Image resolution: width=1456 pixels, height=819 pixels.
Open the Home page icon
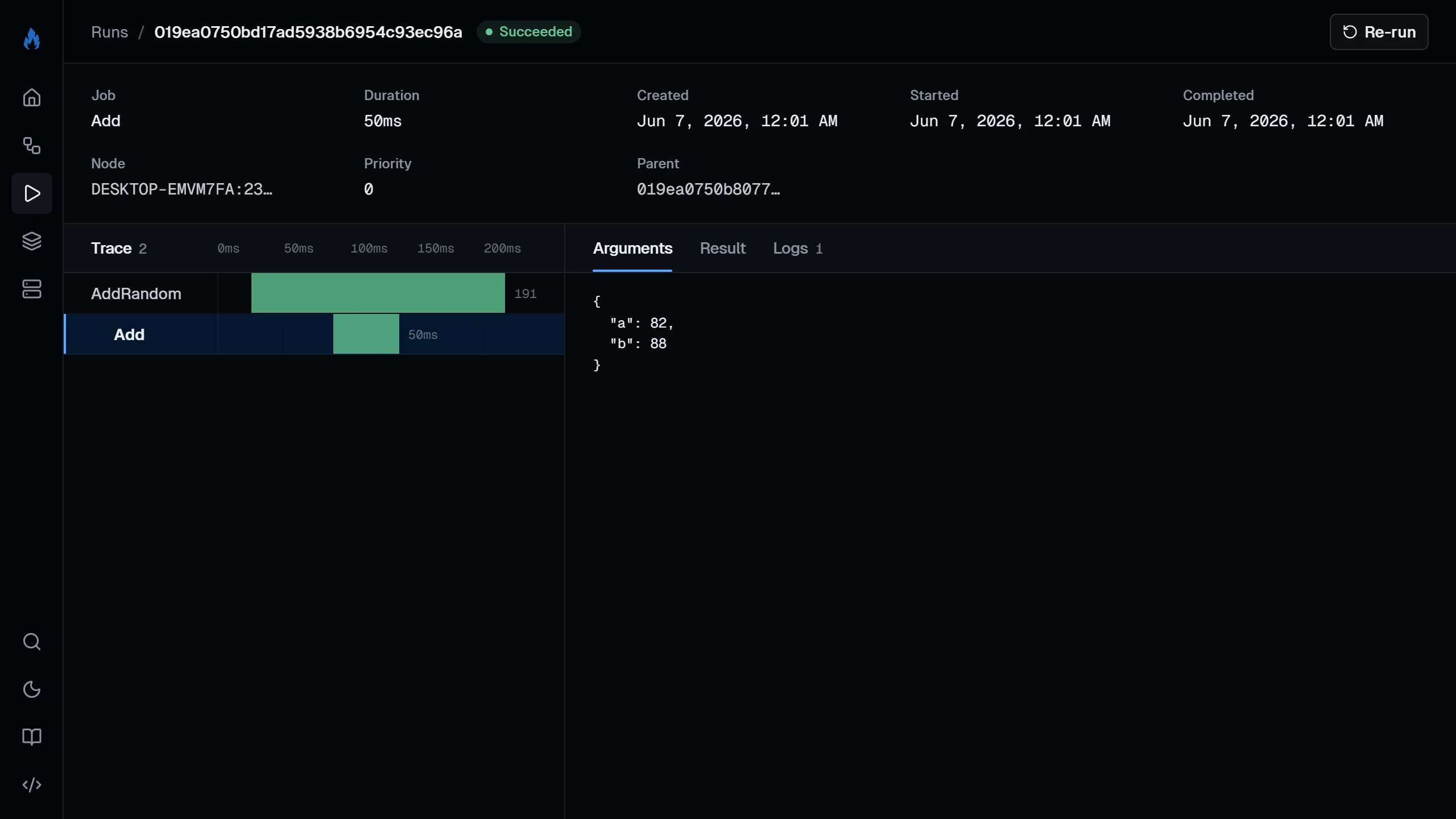pos(32,98)
